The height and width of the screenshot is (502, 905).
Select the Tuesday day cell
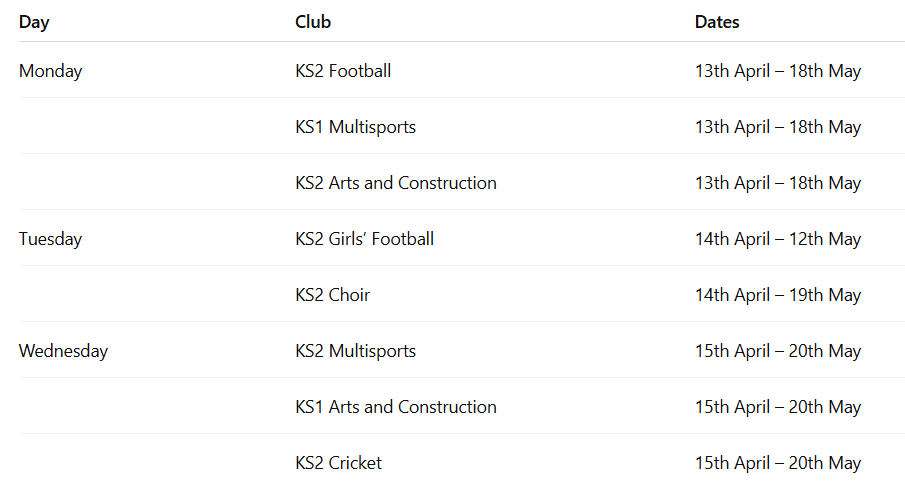point(50,239)
